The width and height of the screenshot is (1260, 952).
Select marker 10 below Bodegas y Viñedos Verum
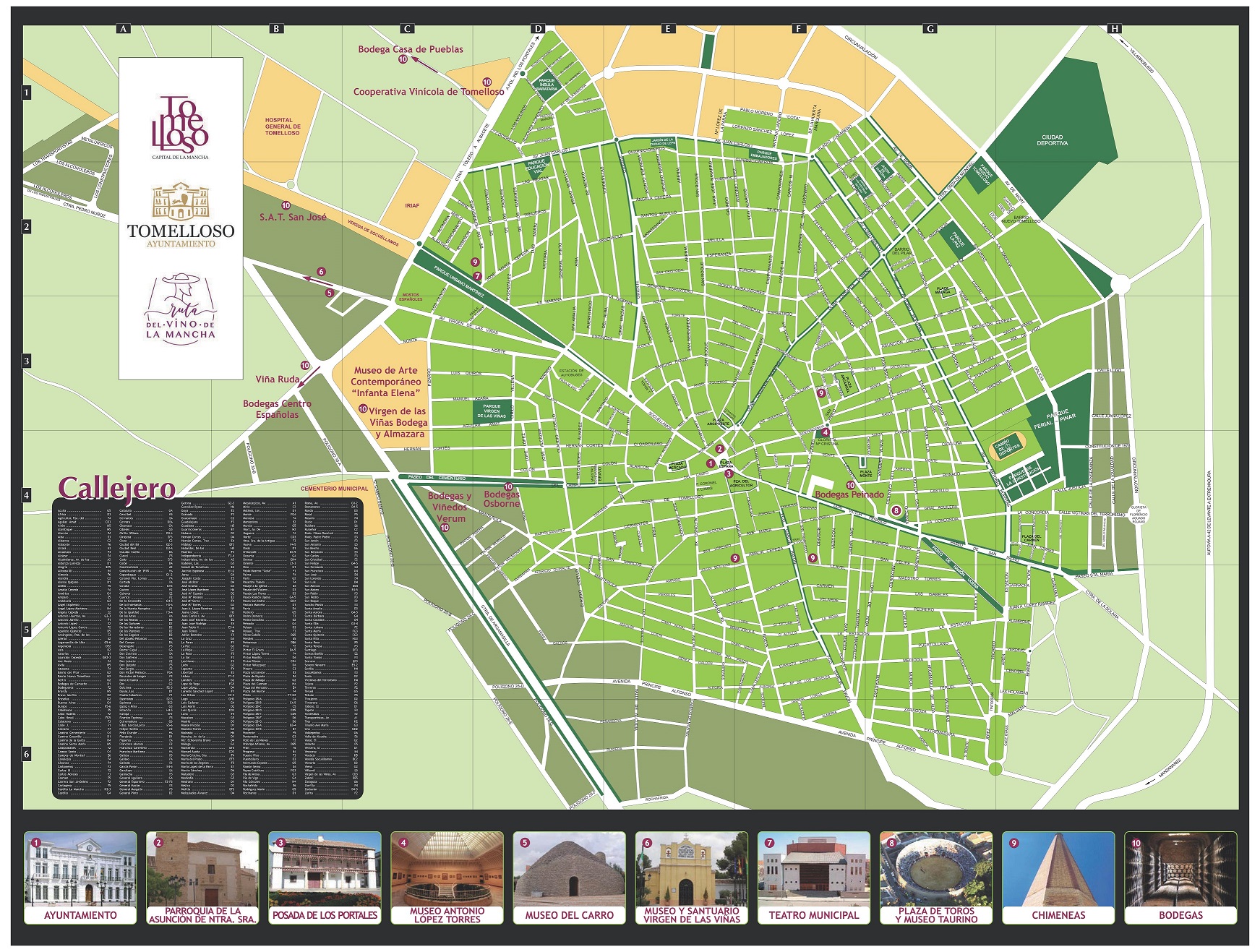(445, 528)
